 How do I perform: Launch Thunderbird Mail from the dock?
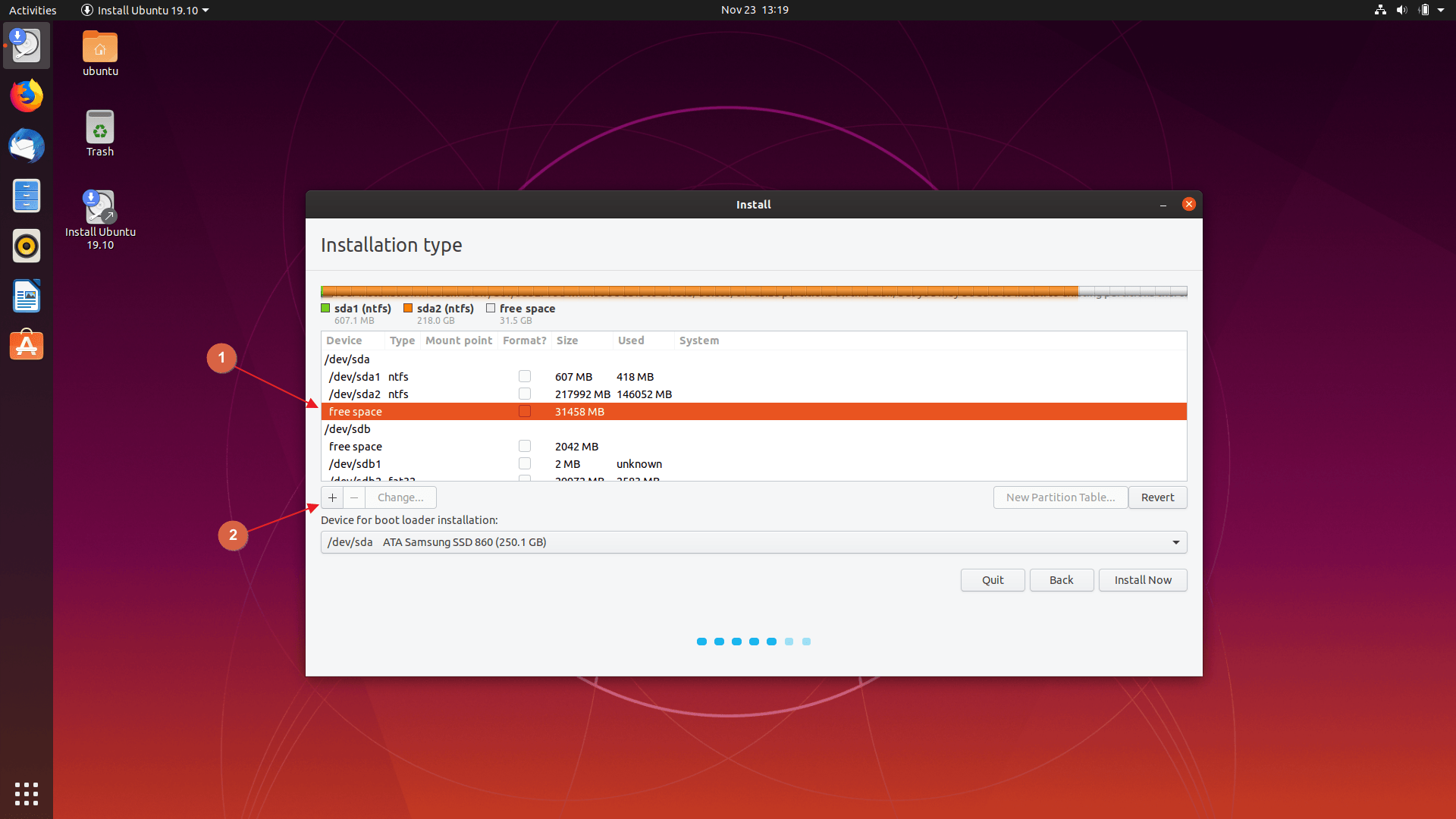27,146
